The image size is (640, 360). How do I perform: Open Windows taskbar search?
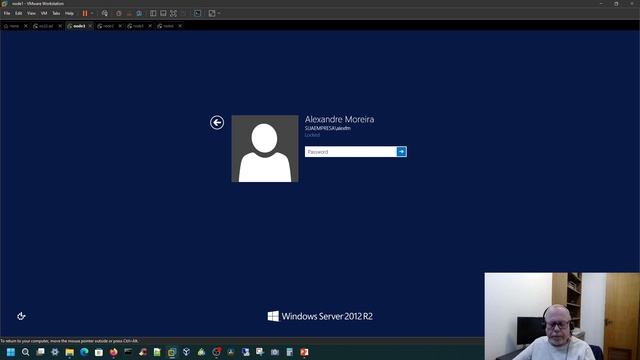[25, 352]
